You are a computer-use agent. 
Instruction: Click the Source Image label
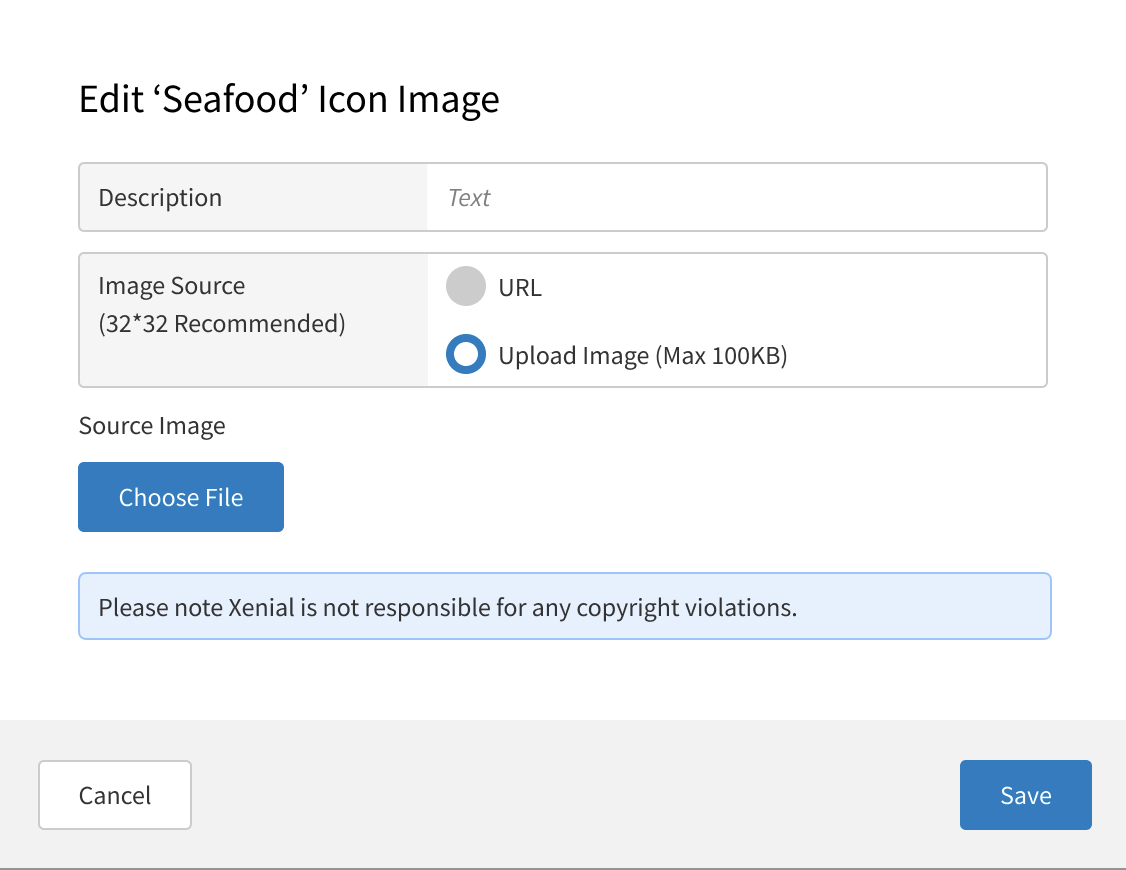coord(152,425)
